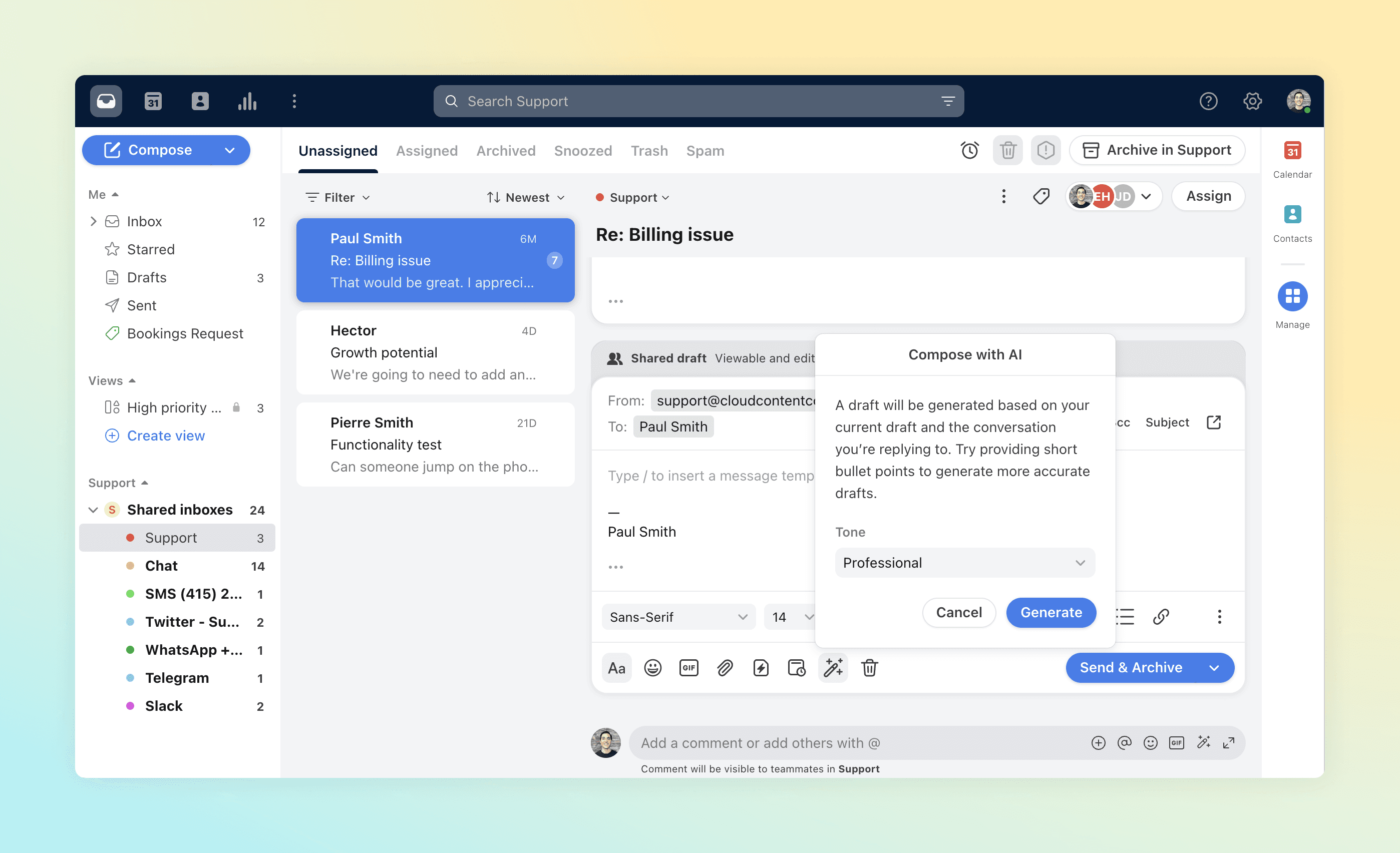
Task: Click Archive in Support button
Action: (x=1157, y=151)
